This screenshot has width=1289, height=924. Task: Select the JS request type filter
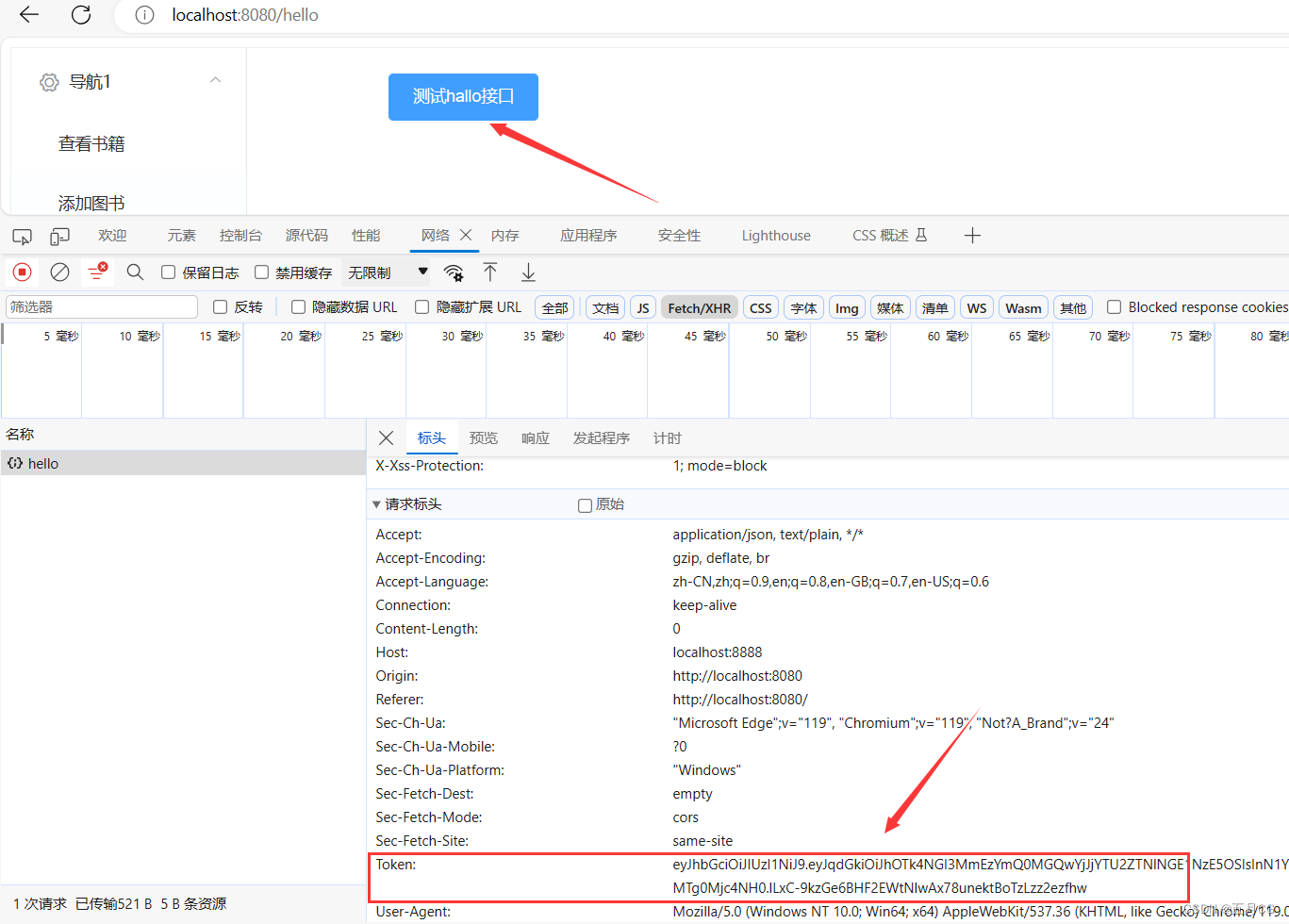click(x=643, y=308)
